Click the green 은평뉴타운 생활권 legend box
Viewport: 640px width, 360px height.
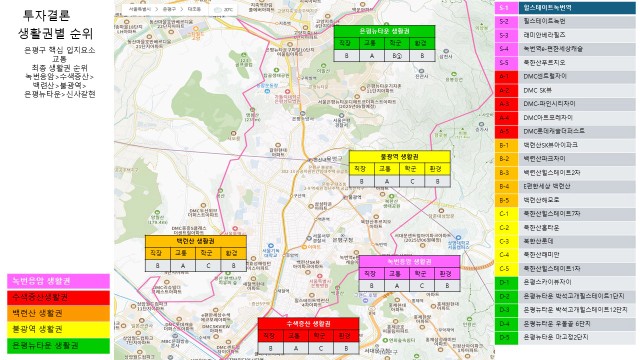coord(58,346)
